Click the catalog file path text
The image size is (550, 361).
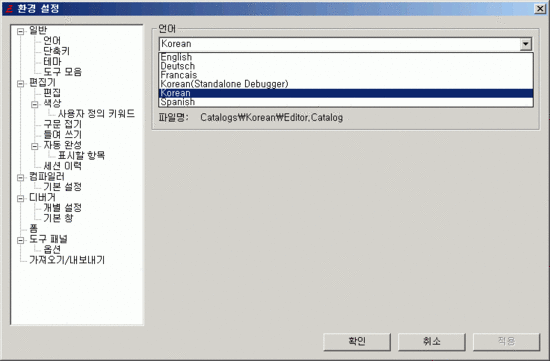tap(271, 118)
